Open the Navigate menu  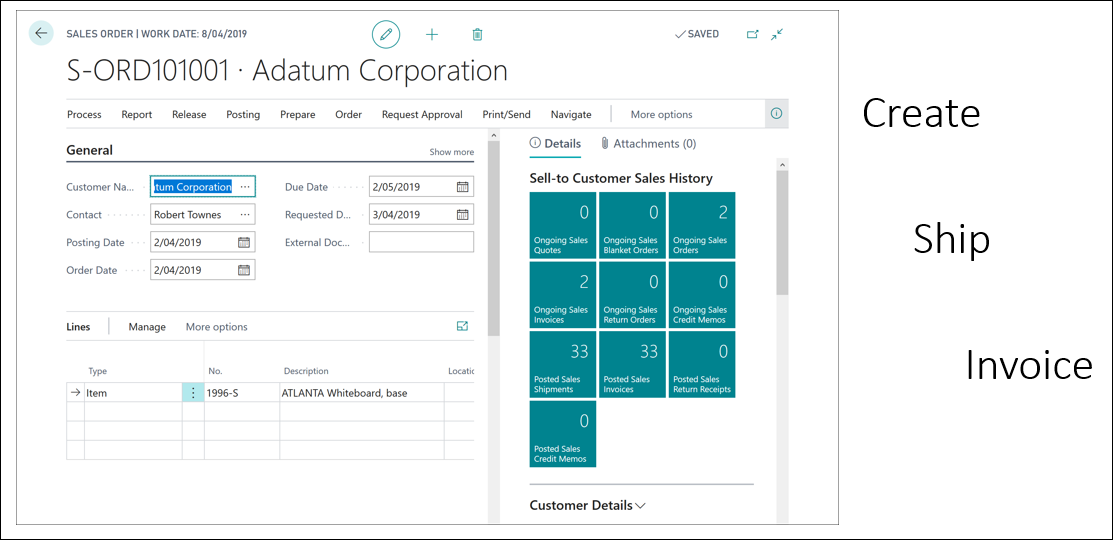click(571, 114)
